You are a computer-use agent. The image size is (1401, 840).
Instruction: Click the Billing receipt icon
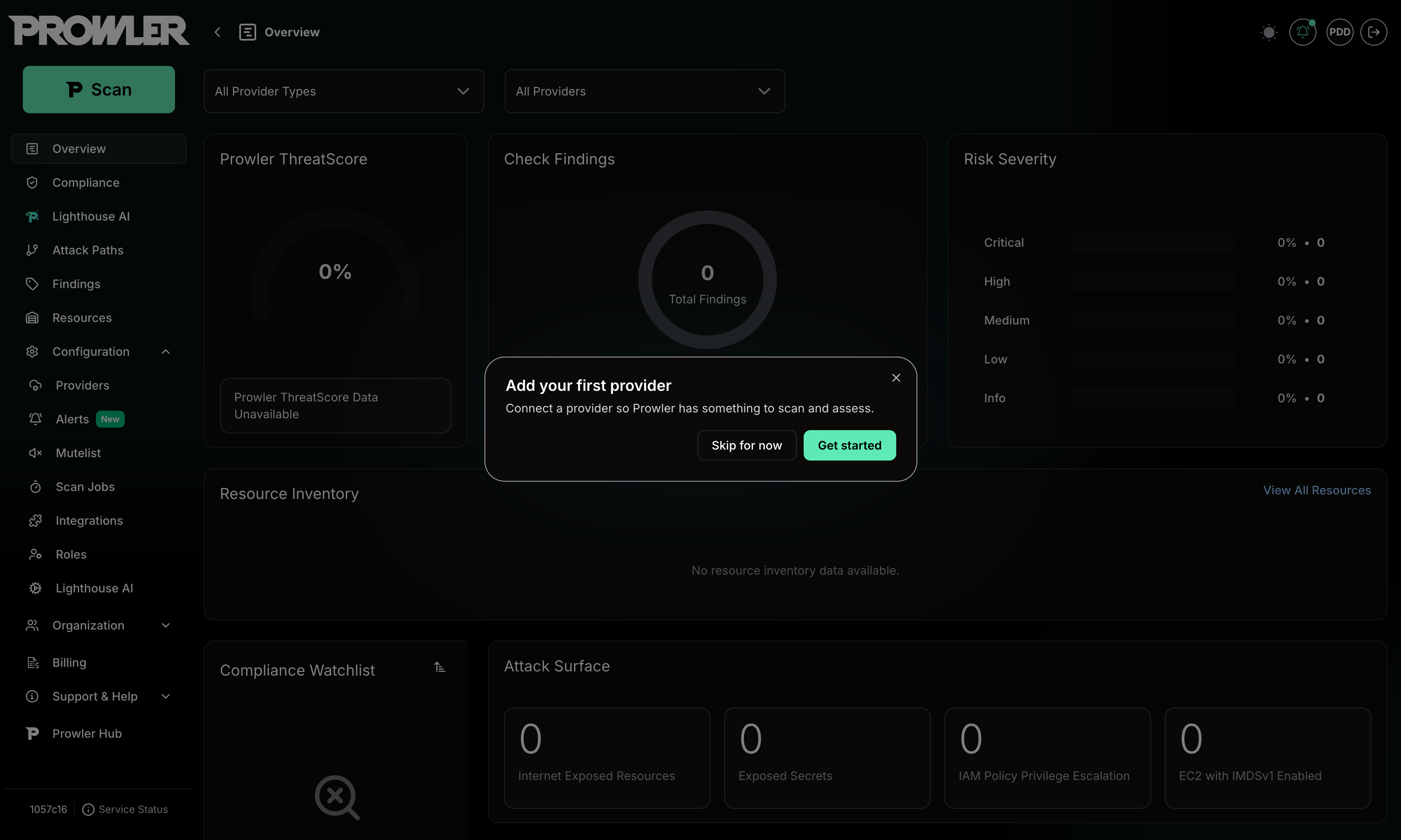click(32, 663)
